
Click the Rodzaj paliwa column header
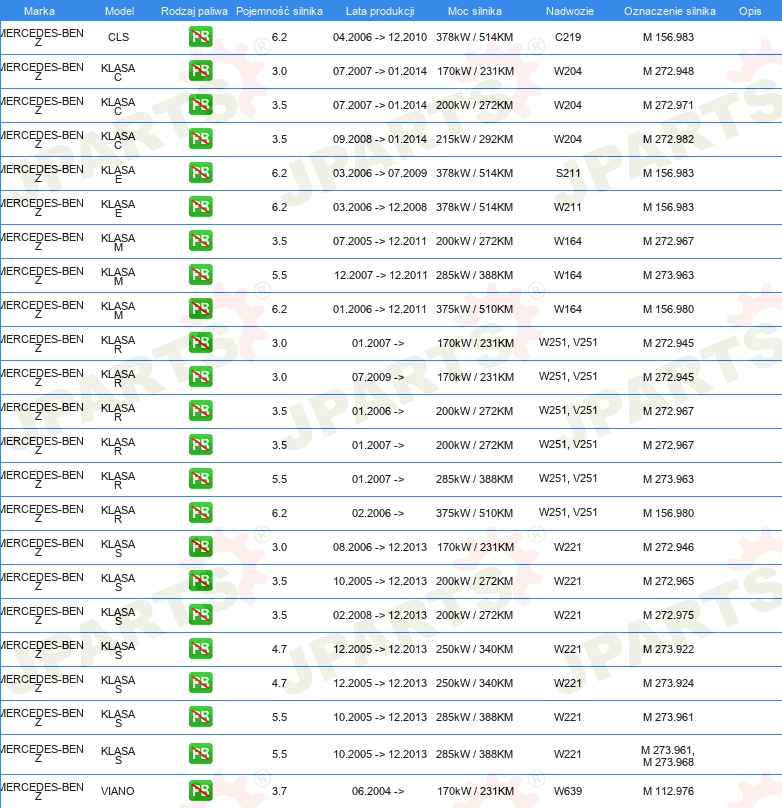[194, 11]
